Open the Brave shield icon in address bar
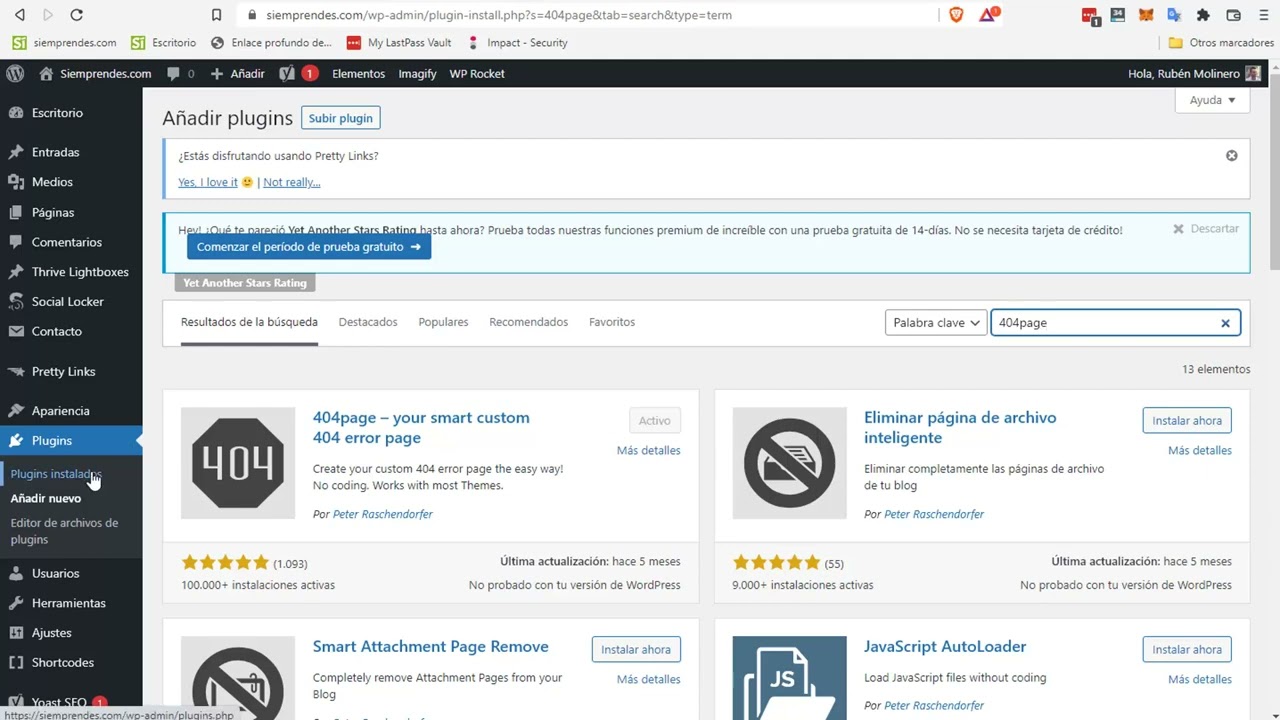This screenshot has width=1280, height=720. (956, 15)
